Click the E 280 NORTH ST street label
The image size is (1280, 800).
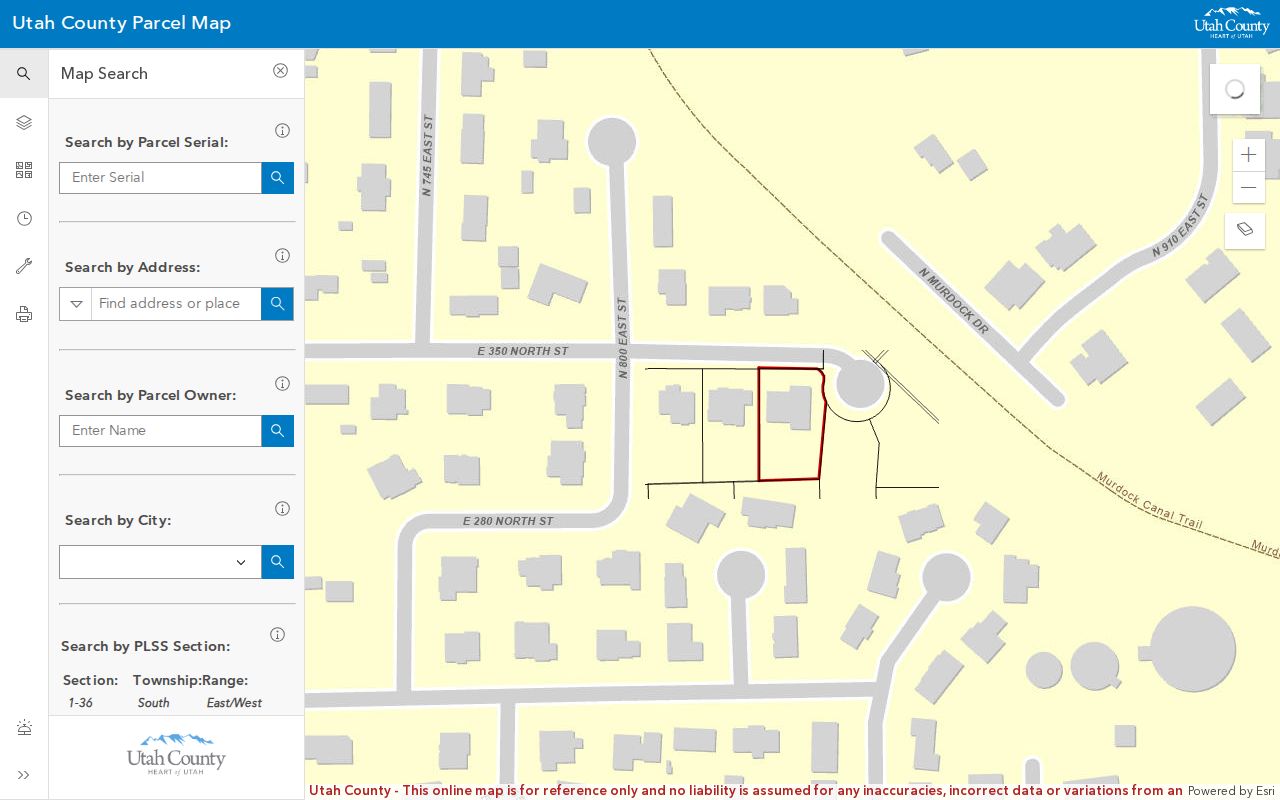pyautogui.click(x=508, y=521)
